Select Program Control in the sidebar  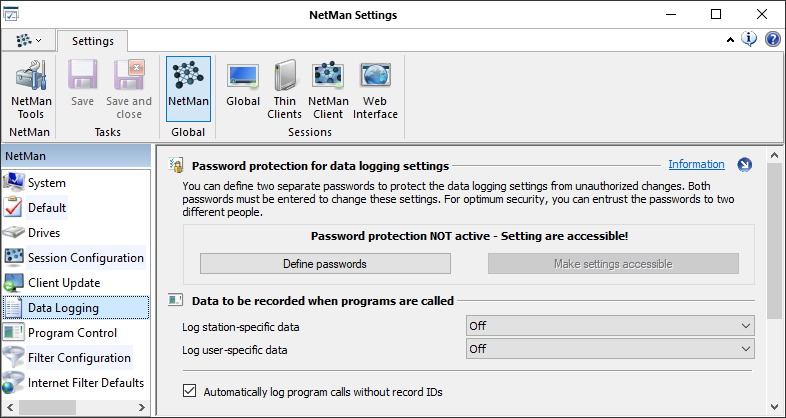point(72,333)
